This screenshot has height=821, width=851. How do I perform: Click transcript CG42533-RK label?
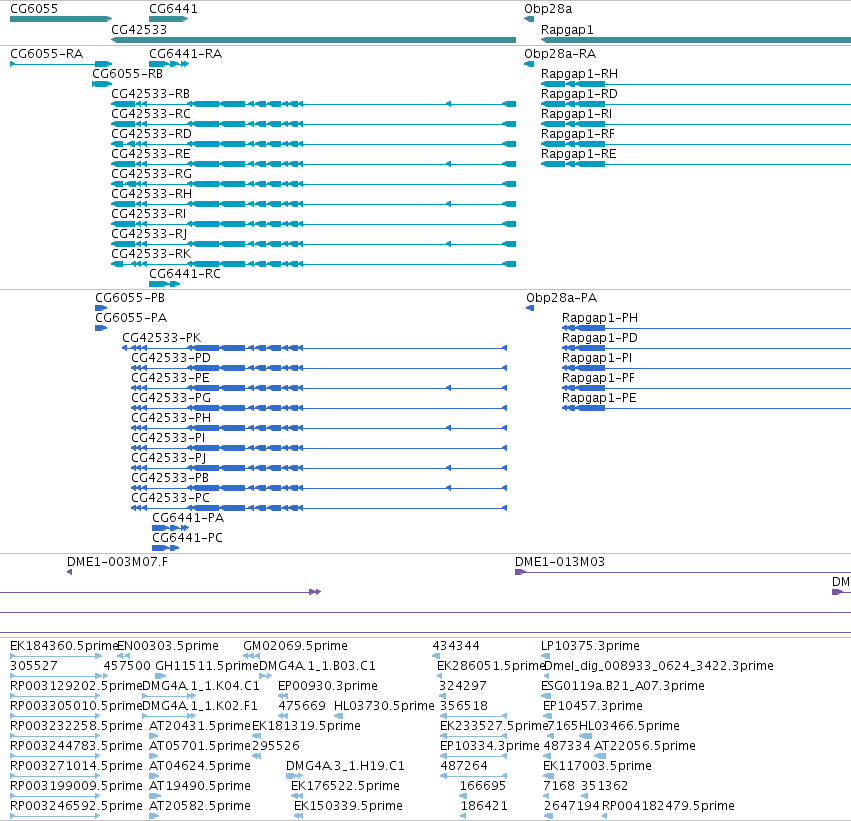[x=151, y=254]
